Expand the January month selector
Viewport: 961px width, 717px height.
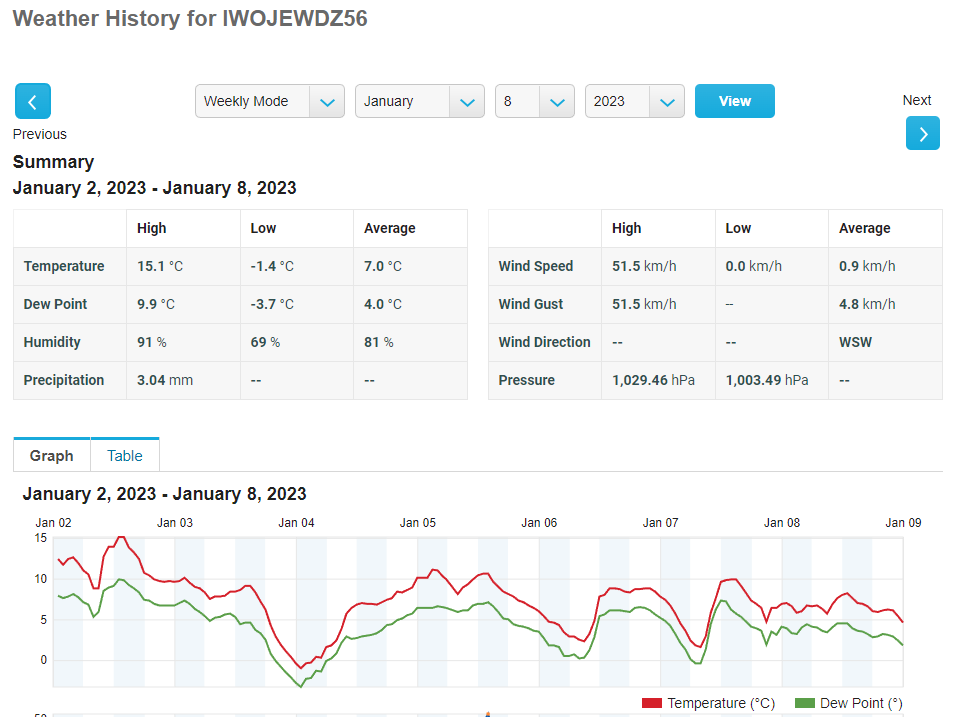(419, 101)
